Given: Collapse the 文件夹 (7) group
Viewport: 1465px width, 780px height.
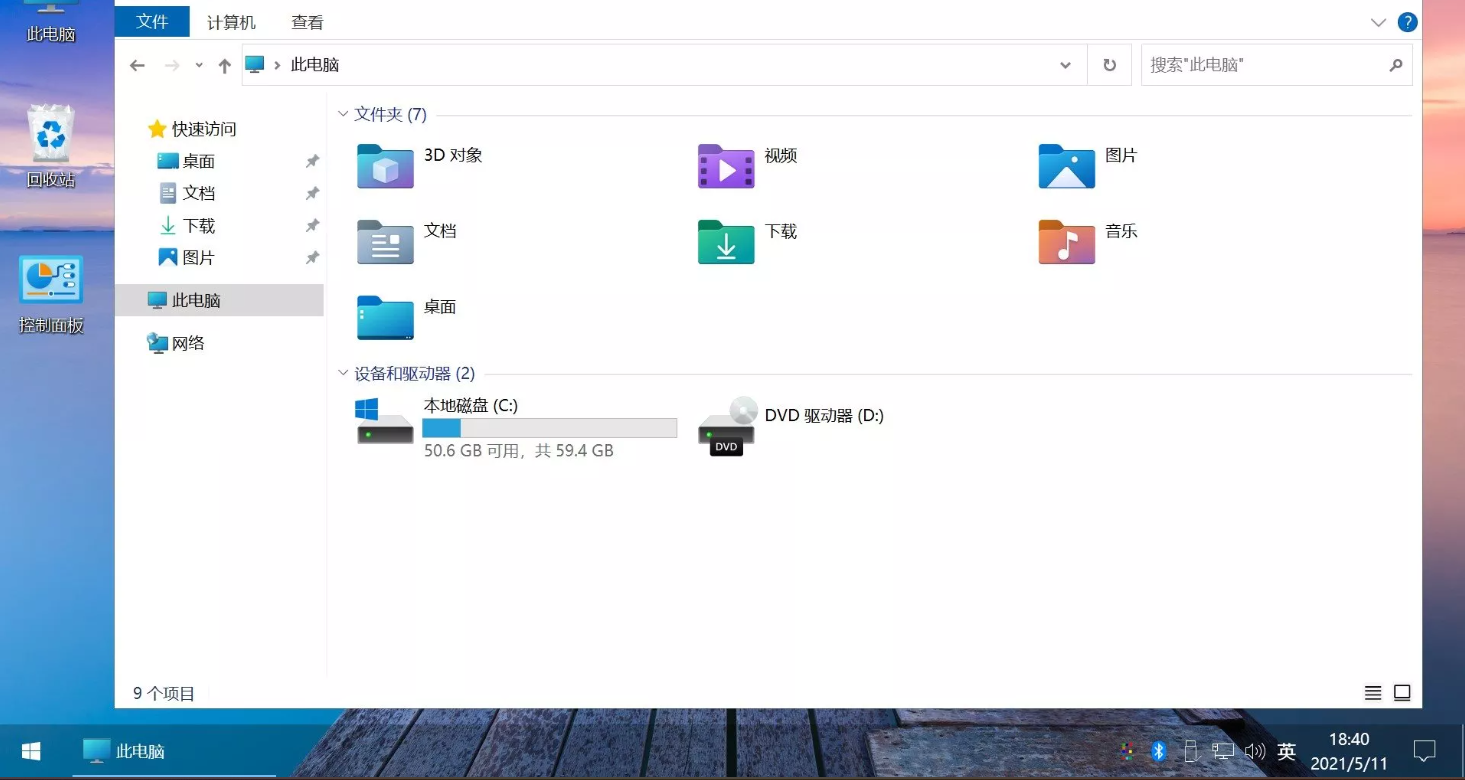Looking at the screenshot, I should (x=343, y=115).
